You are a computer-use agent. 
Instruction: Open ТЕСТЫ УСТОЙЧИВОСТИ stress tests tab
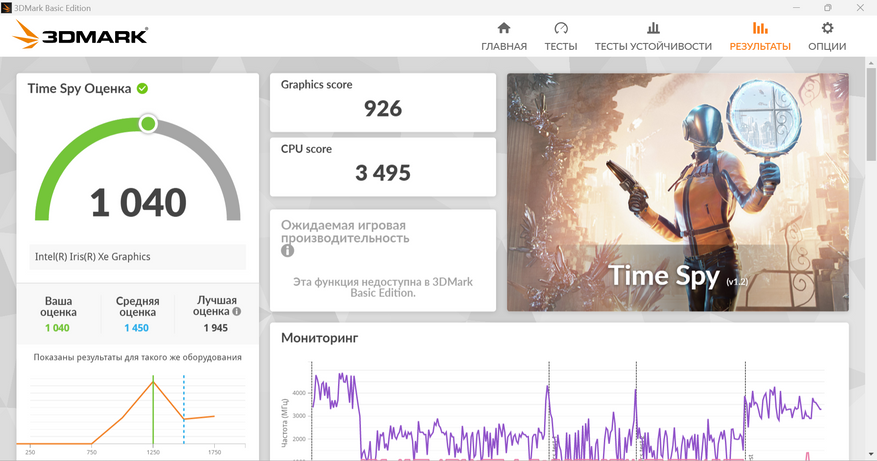653,37
